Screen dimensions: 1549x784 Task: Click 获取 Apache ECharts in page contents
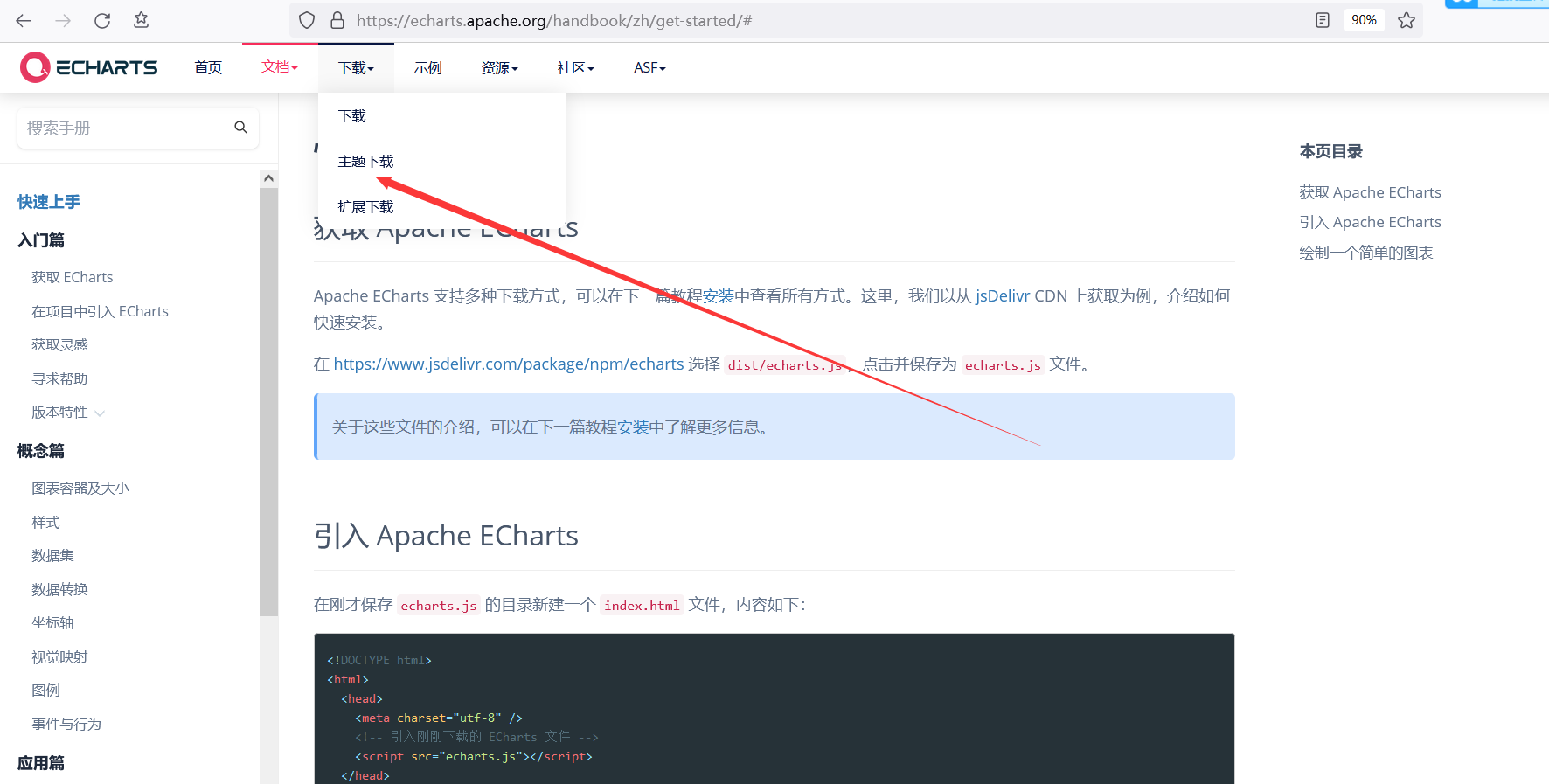point(1370,192)
